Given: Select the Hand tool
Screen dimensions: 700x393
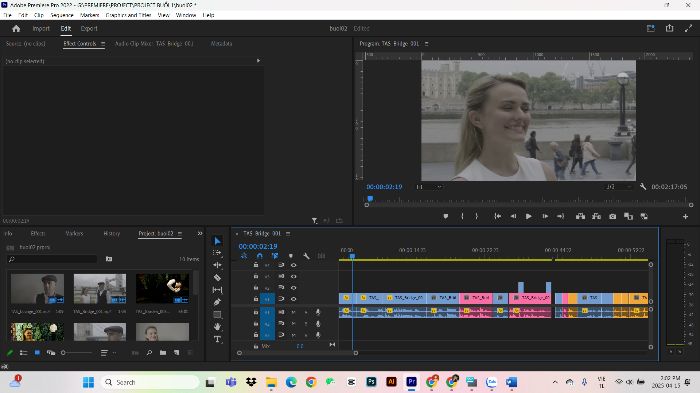Looking at the screenshot, I should click(217, 327).
